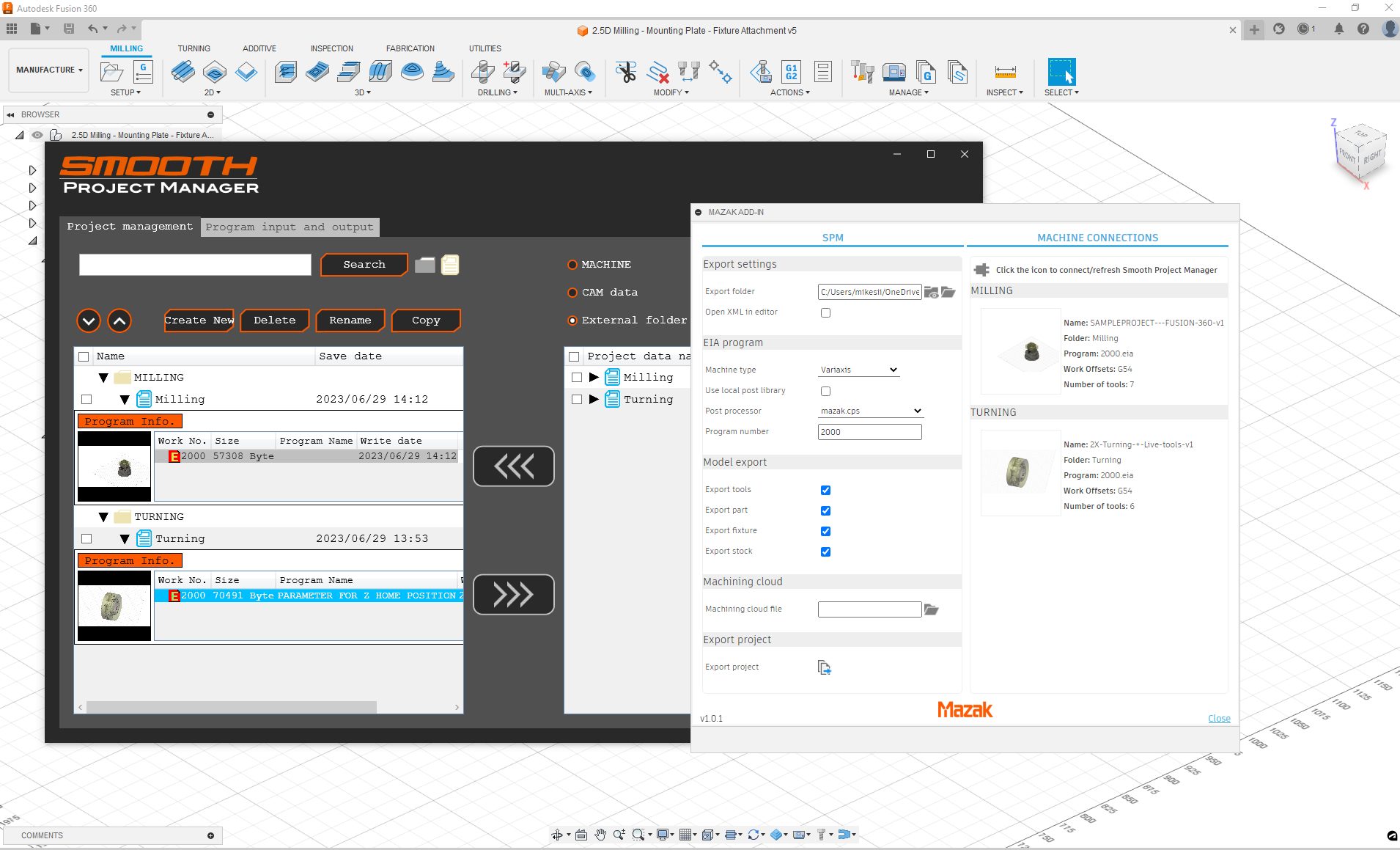Click the Copy button

(426, 320)
